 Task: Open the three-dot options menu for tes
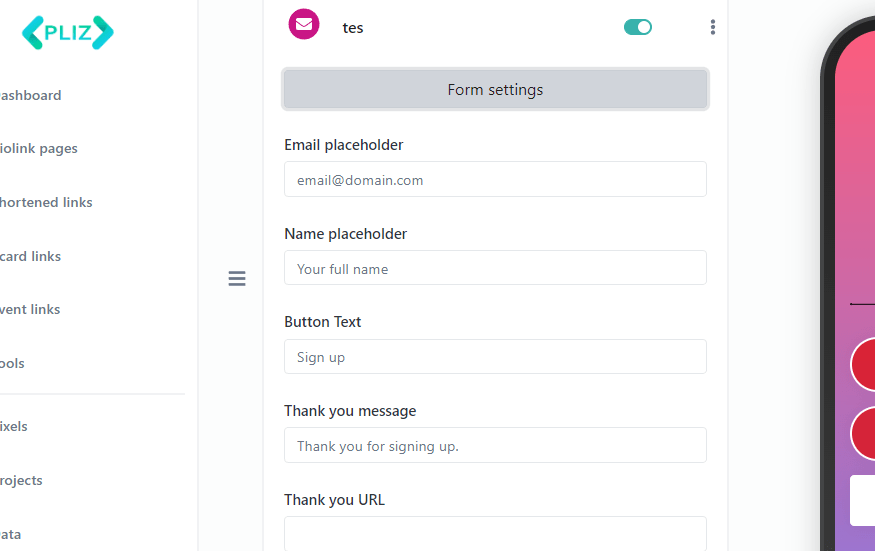712,27
